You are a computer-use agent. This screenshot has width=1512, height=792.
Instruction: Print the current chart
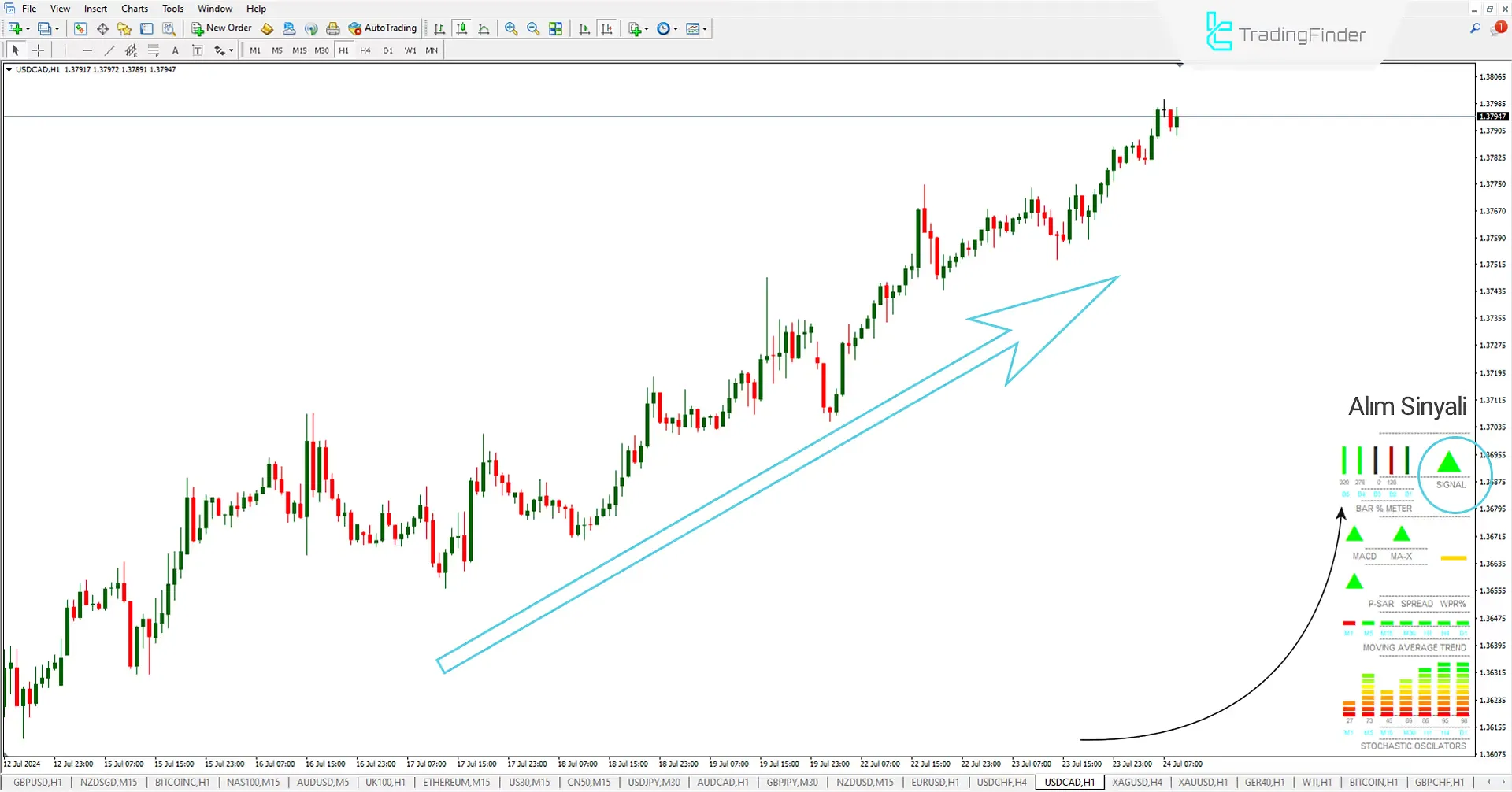click(x=333, y=28)
